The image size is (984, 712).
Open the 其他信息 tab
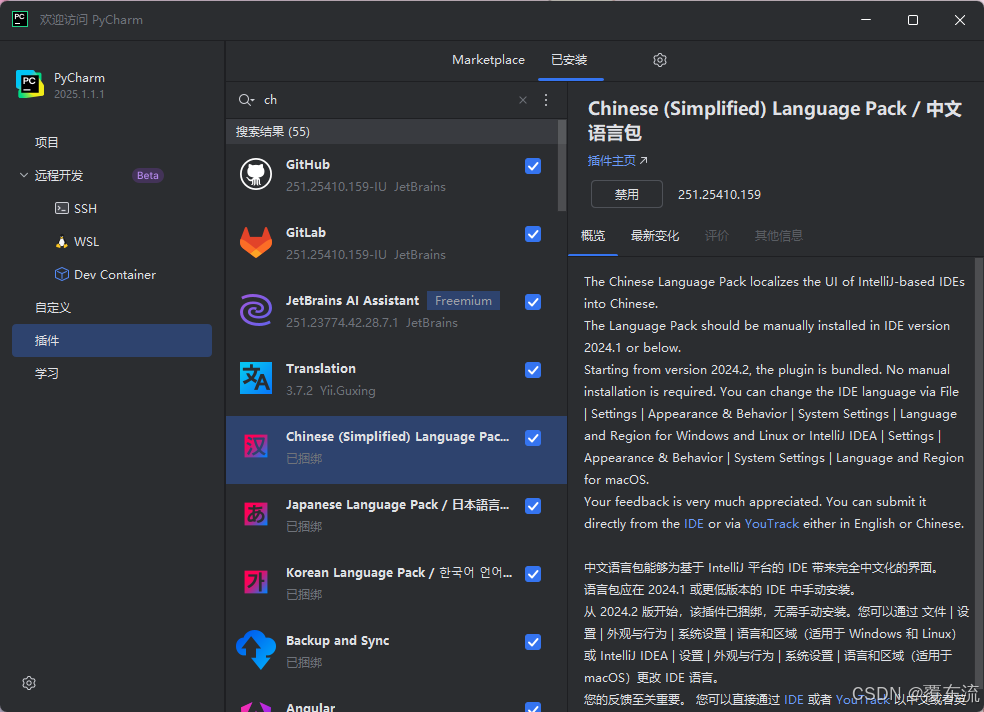pos(778,235)
